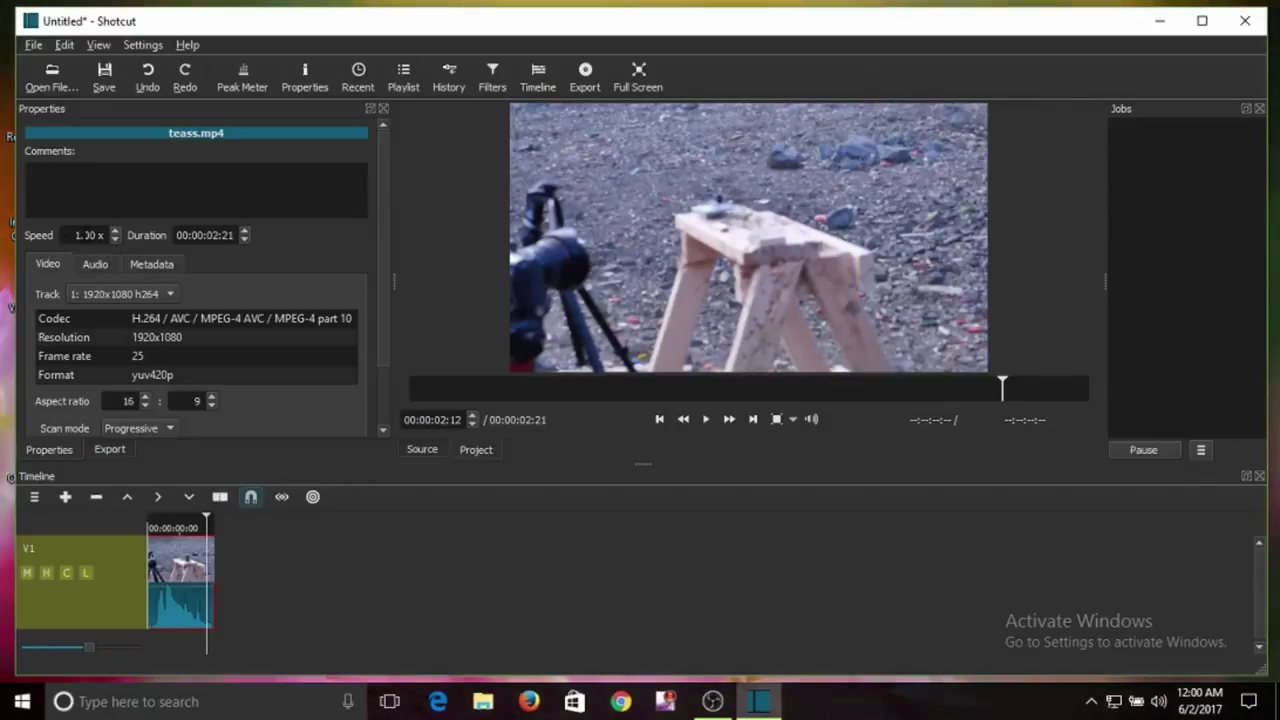Toggle timeline snapping magnet
This screenshot has width=1280, height=720.
251,497
